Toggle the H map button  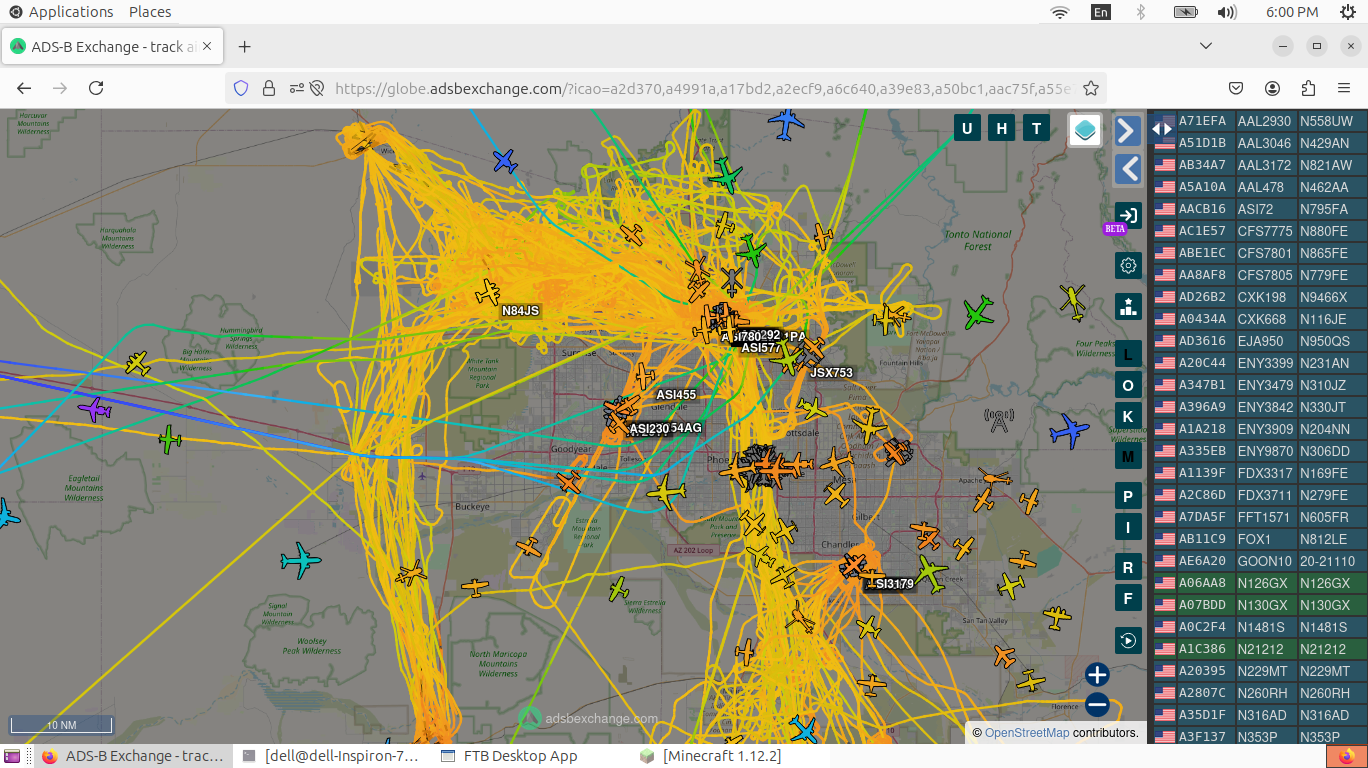pos(1002,128)
